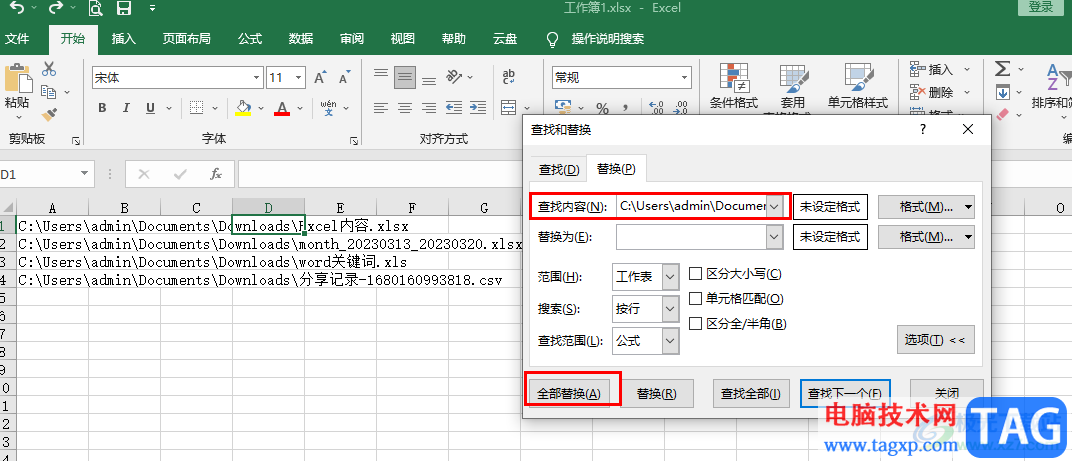Screen dimensions: 1072x461
Task: Apply Underline formatting
Action: (150, 107)
